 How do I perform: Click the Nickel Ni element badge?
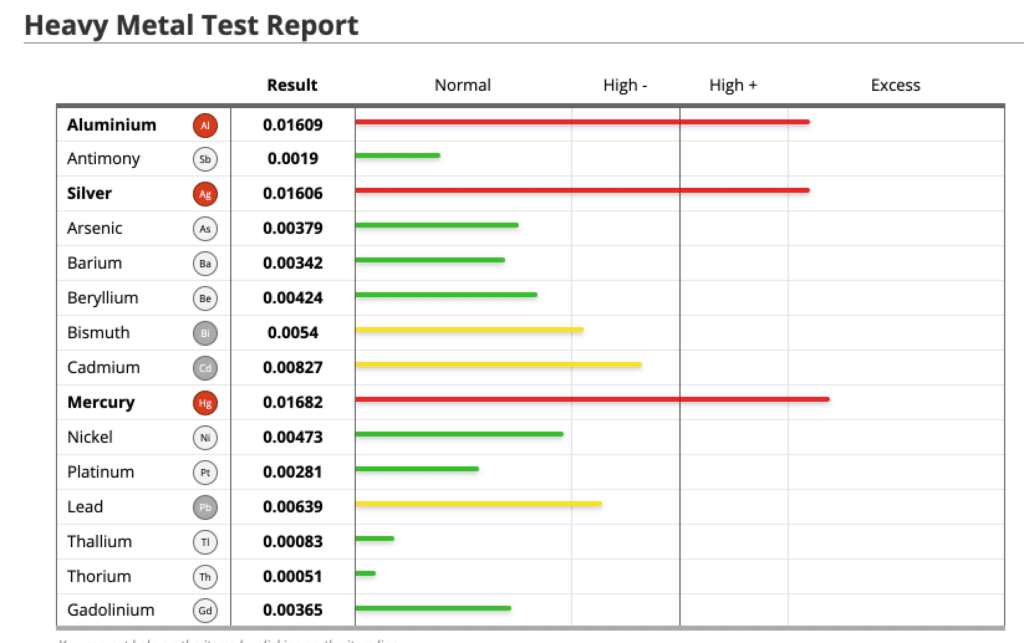coord(205,437)
